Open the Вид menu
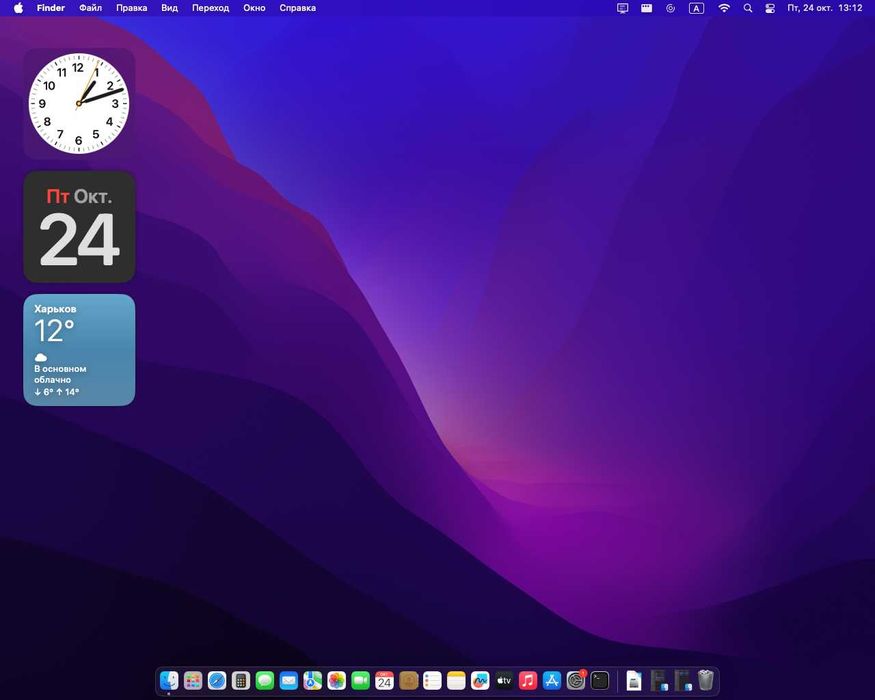Screen dimensions: 875x700 click(x=170, y=8)
